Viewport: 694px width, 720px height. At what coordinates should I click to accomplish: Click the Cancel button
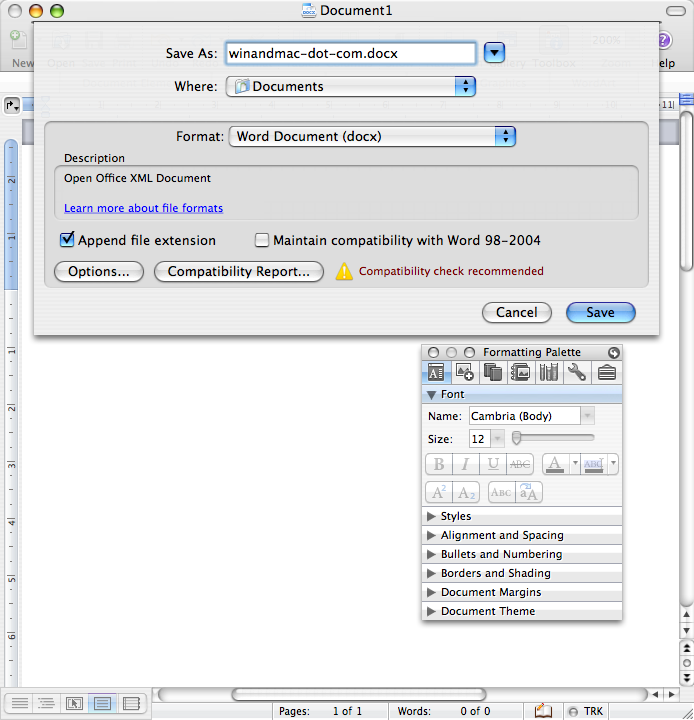coord(517,313)
